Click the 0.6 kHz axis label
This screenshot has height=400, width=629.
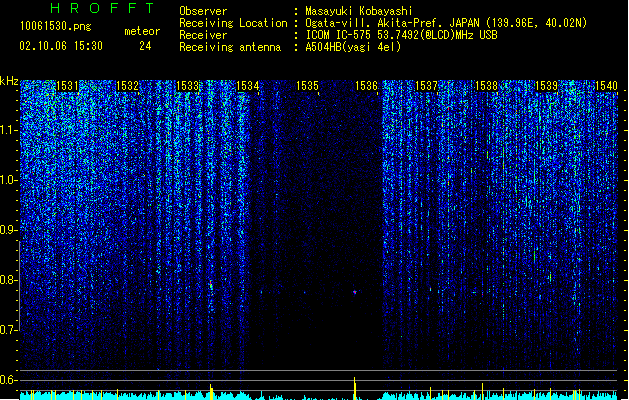click(8, 380)
